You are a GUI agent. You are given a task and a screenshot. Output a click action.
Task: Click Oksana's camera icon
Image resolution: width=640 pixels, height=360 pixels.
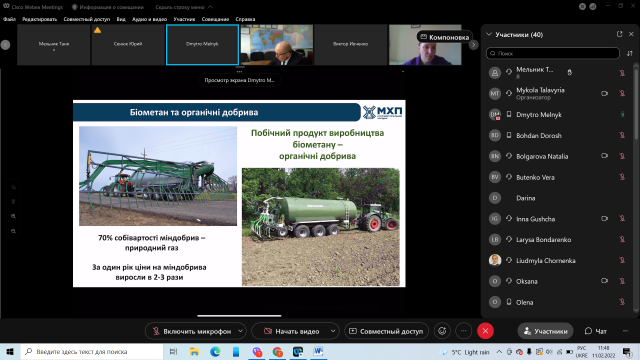click(x=604, y=281)
